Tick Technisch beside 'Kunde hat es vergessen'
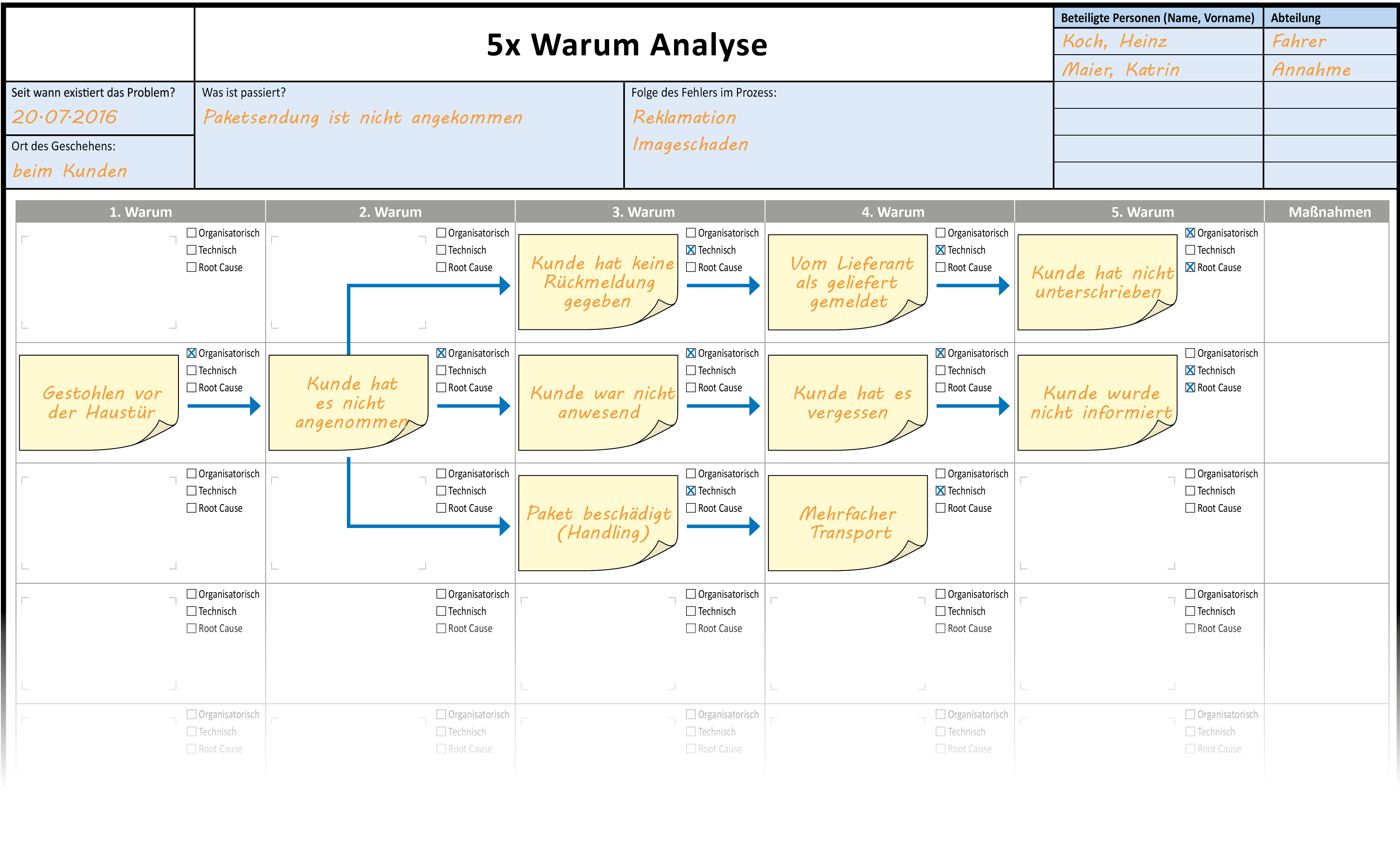The height and width of the screenshot is (863, 1400). (941, 370)
